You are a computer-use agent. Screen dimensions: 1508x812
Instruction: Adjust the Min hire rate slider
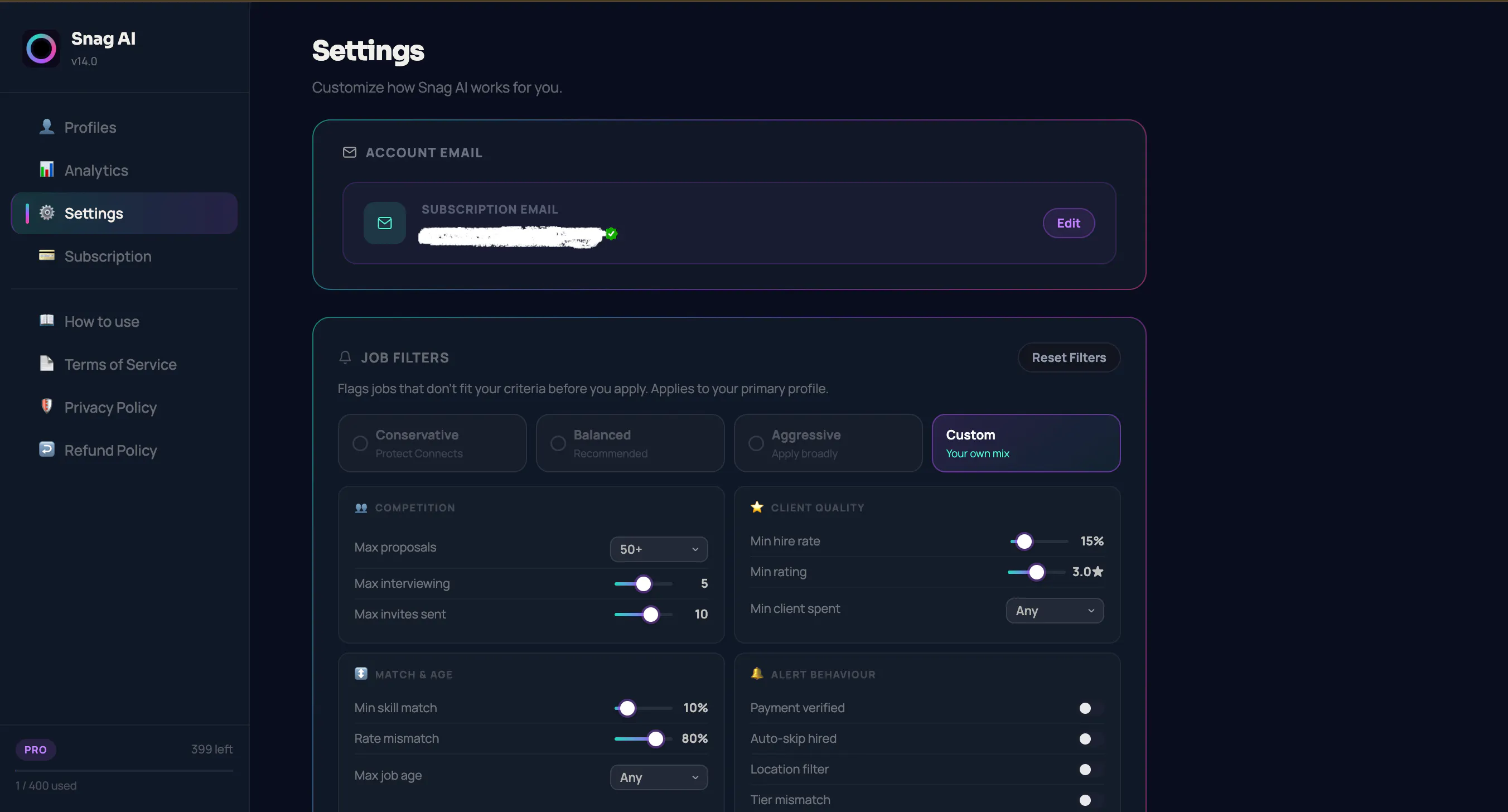(x=1039, y=542)
